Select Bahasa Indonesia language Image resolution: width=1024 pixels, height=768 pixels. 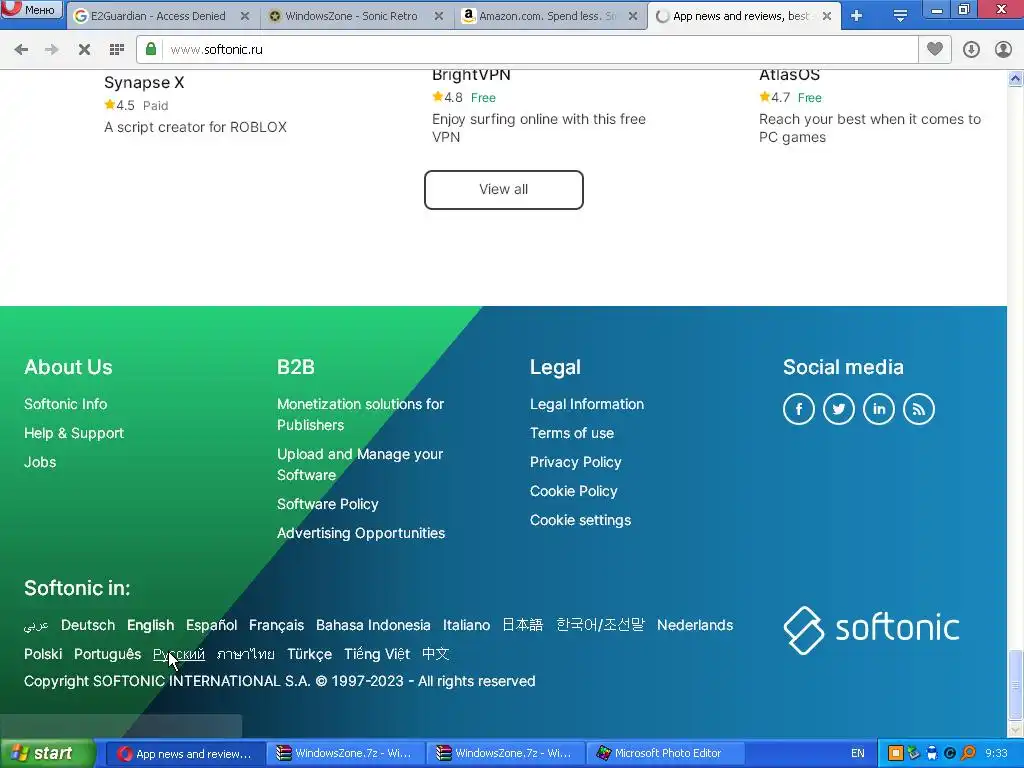(373, 625)
